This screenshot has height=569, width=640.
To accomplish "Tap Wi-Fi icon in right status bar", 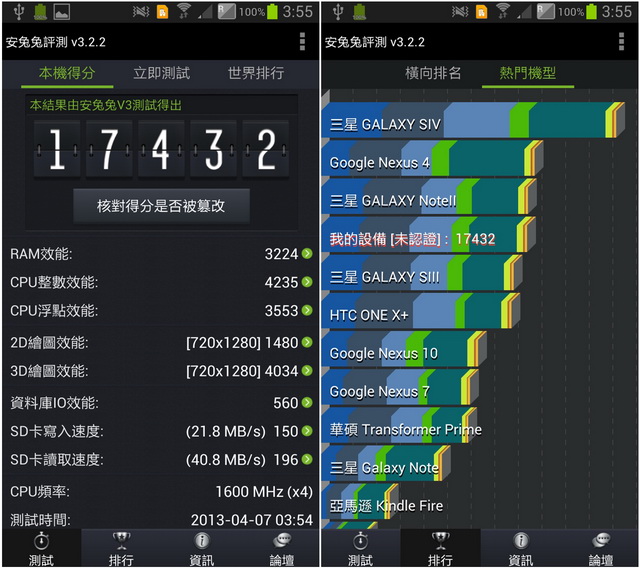I will (x=503, y=11).
